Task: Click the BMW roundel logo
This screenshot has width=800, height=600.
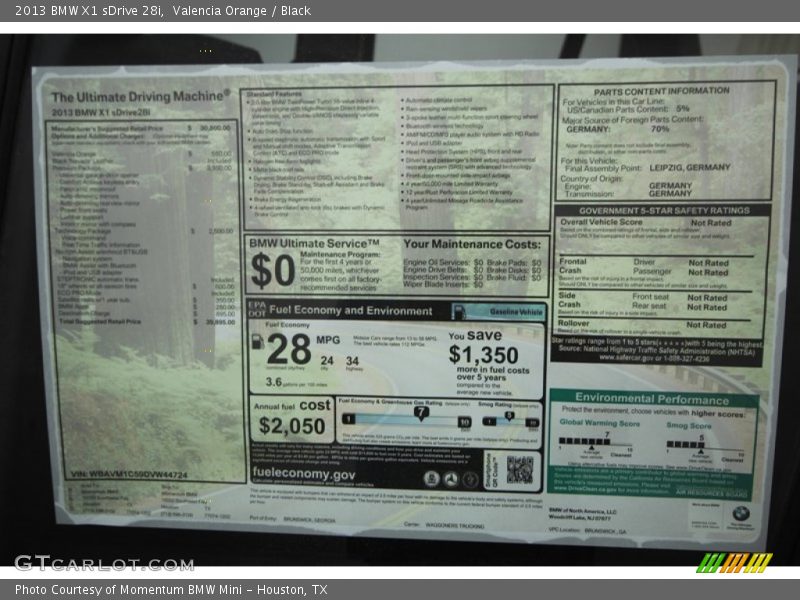Action: point(740,513)
